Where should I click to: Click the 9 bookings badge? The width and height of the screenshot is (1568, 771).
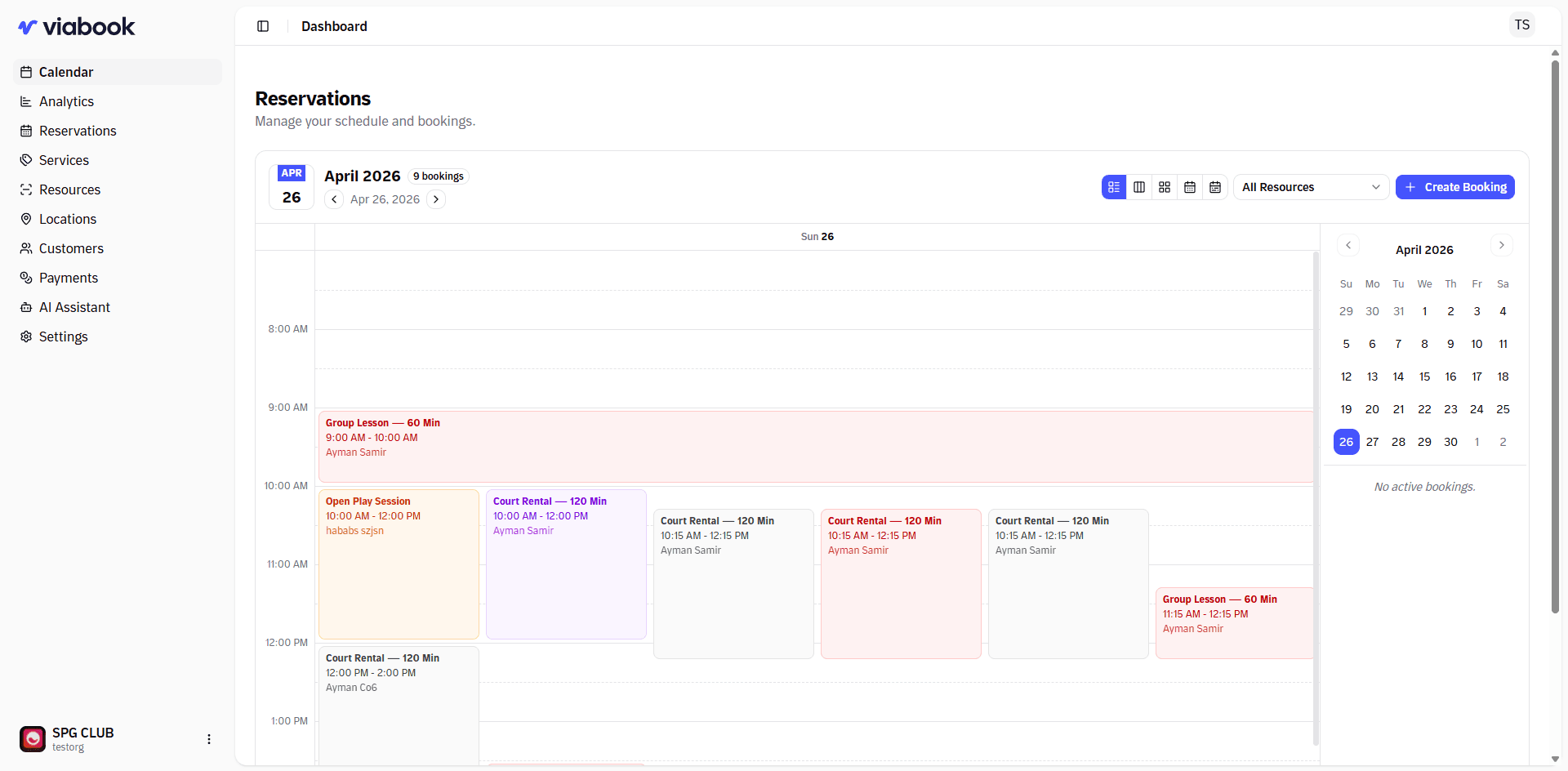click(x=439, y=176)
